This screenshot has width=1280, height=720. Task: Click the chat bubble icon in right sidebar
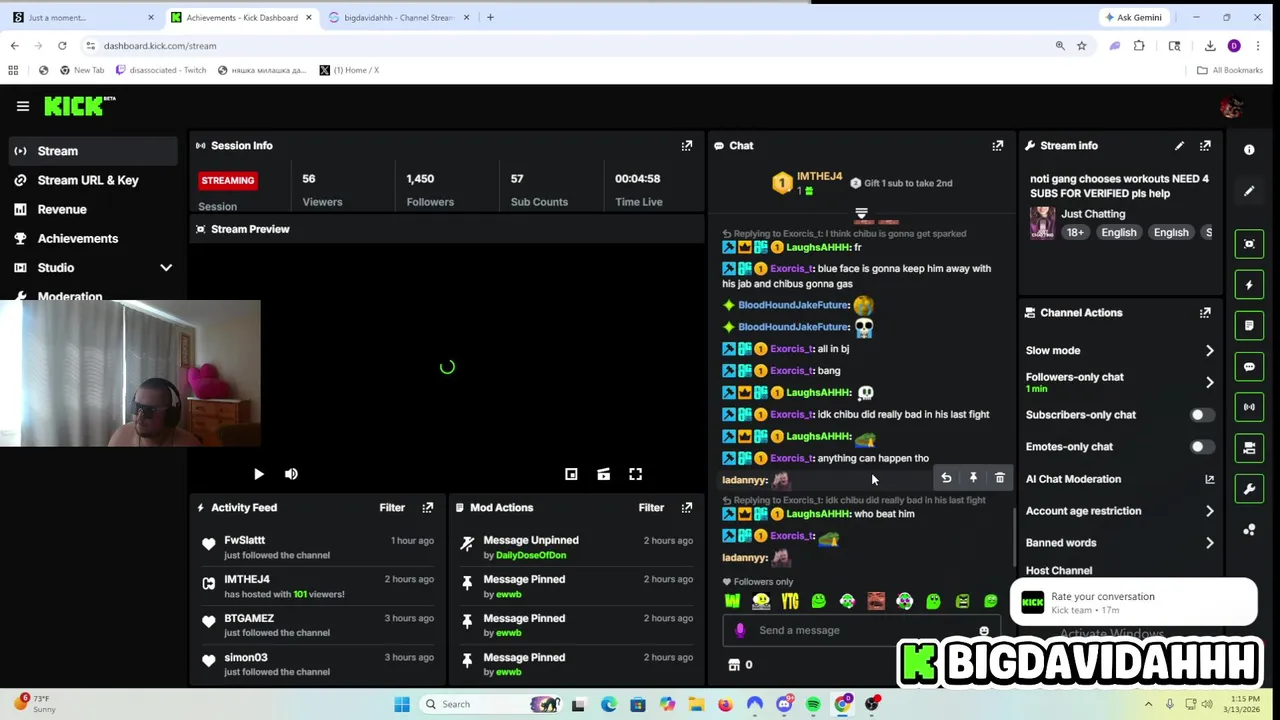tap(1249, 367)
